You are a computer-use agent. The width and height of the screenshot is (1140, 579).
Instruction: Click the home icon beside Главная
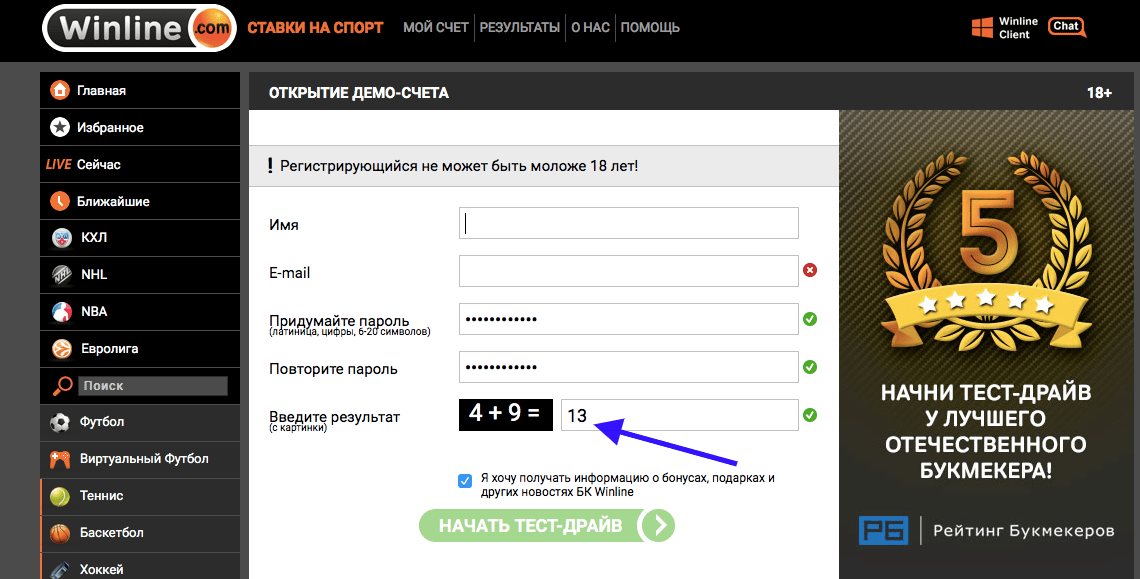pos(60,90)
